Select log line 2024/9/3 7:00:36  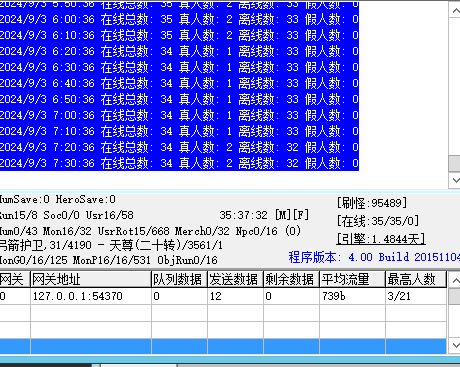tap(179, 115)
